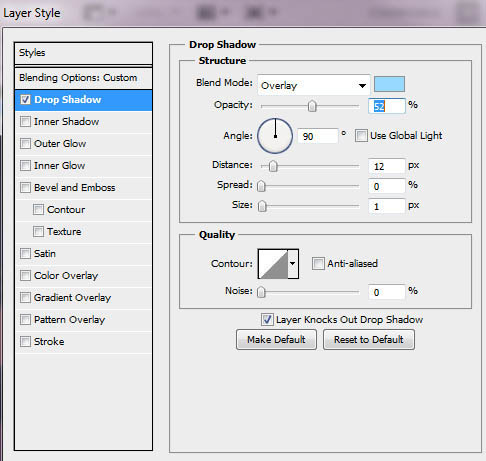The width and height of the screenshot is (486, 461).
Task: Uncheck the Drop Shadow checkbox
Action: pos(25,99)
